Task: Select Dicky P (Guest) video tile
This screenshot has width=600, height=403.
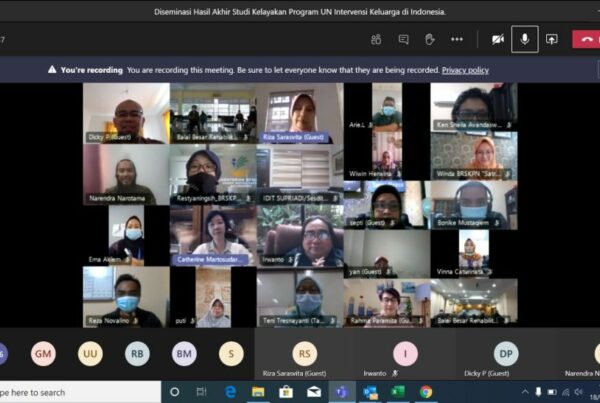Action: click(x=126, y=113)
